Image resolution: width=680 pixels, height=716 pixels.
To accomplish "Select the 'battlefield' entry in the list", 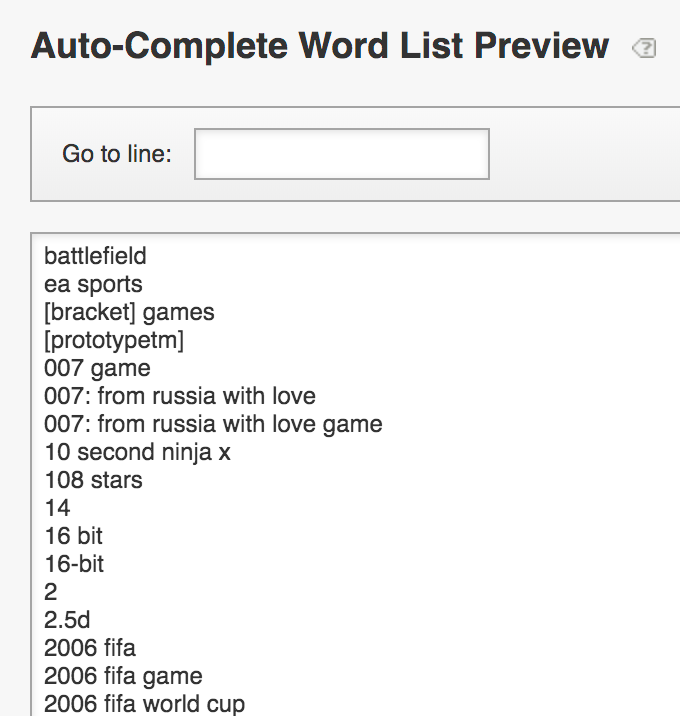I will point(95,256).
